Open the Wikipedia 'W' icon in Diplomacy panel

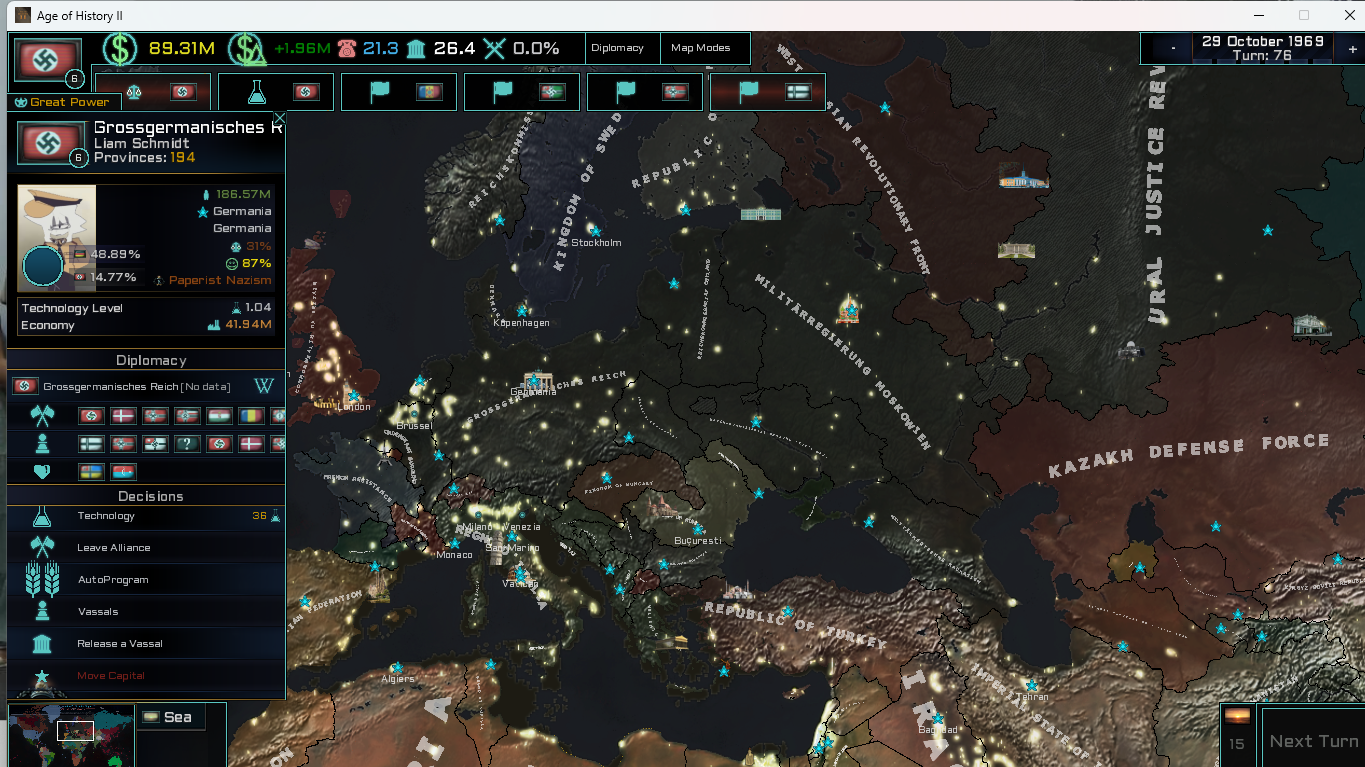[265, 386]
